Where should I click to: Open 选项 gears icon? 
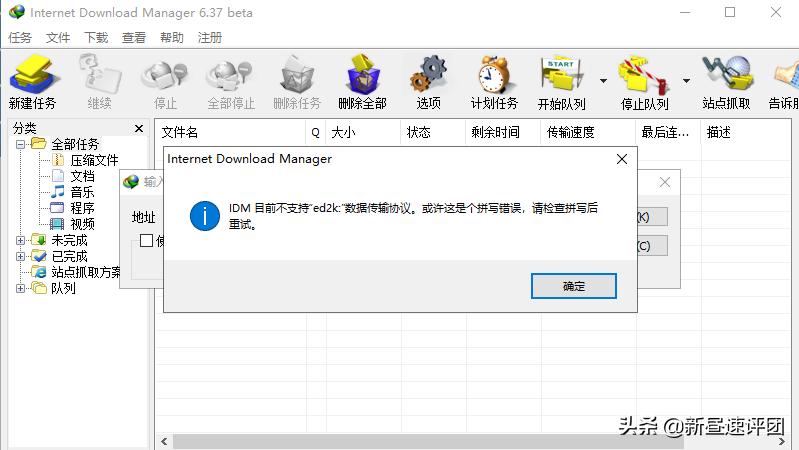coord(429,74)
